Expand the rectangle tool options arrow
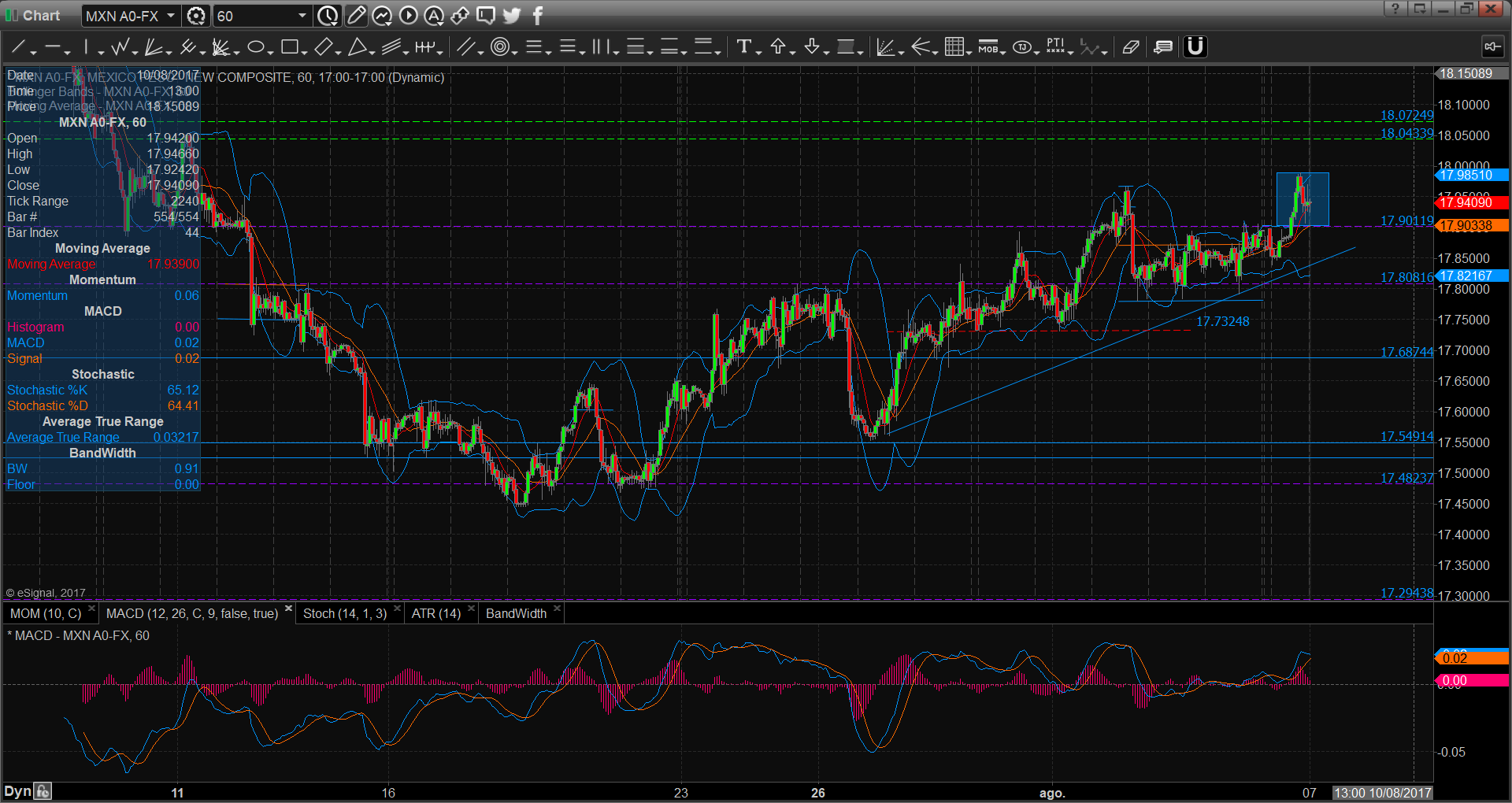 coord(304,52)
